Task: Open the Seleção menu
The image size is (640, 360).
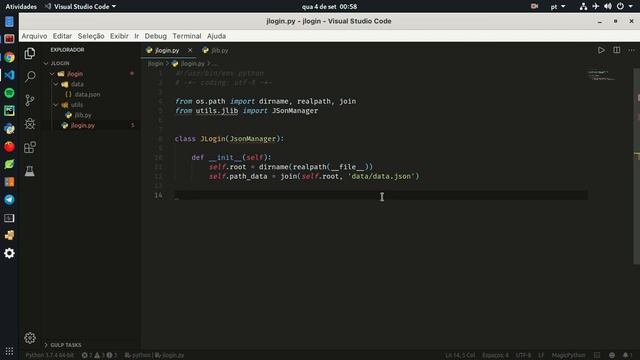Action: [x=91, y=36]
